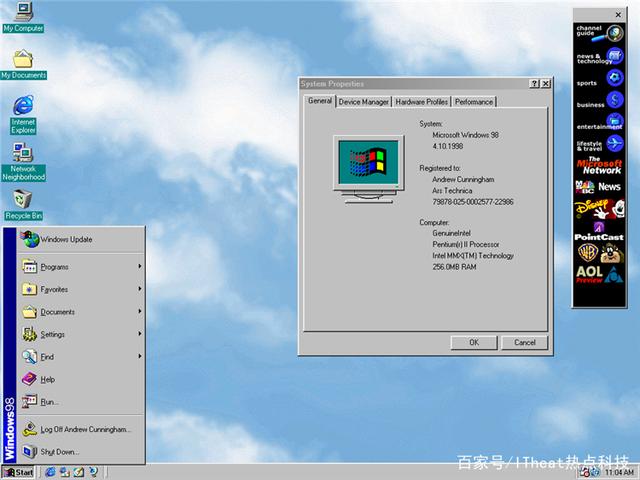Open the channel guide in the Channel Bar

click(x=599, y=33)
